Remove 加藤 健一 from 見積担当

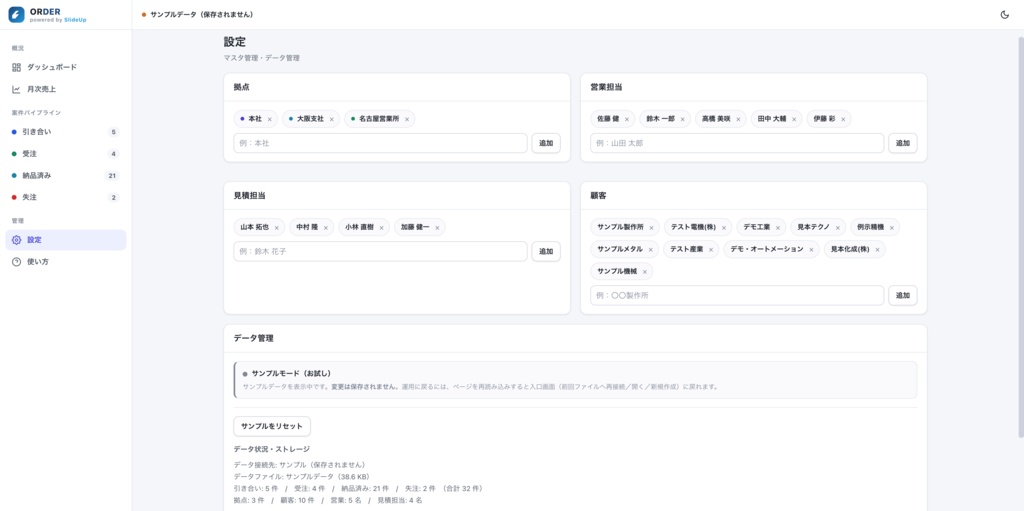tap(437, 227)
